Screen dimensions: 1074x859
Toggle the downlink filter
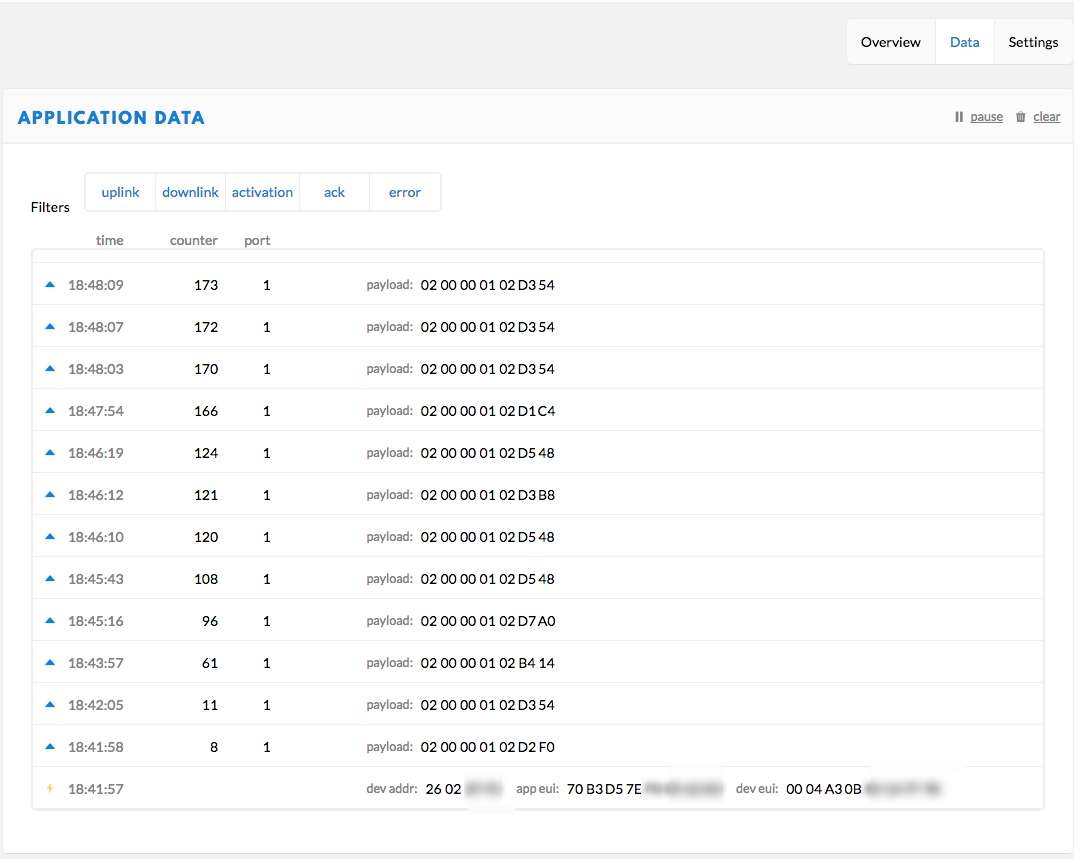pos(190,192)
